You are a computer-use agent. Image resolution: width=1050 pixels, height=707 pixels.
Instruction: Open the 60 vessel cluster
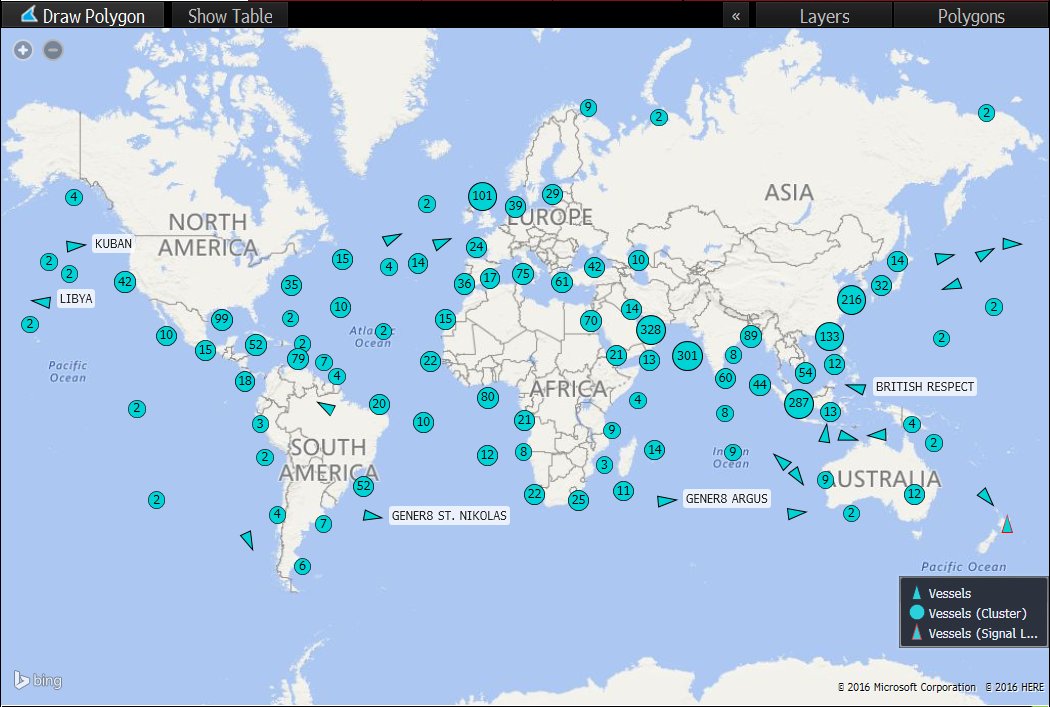click(725, 378)
